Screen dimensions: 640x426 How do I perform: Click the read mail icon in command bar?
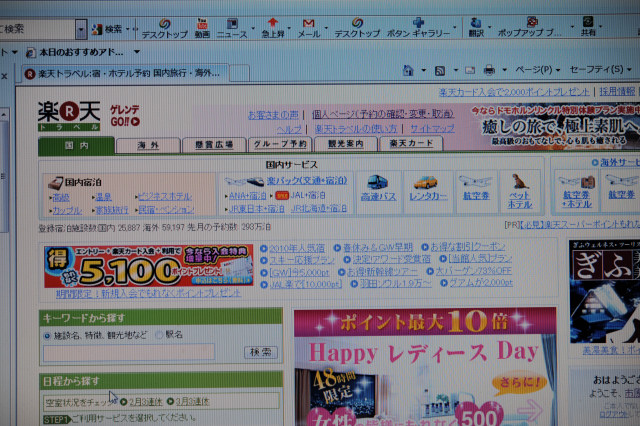(470, 71)
